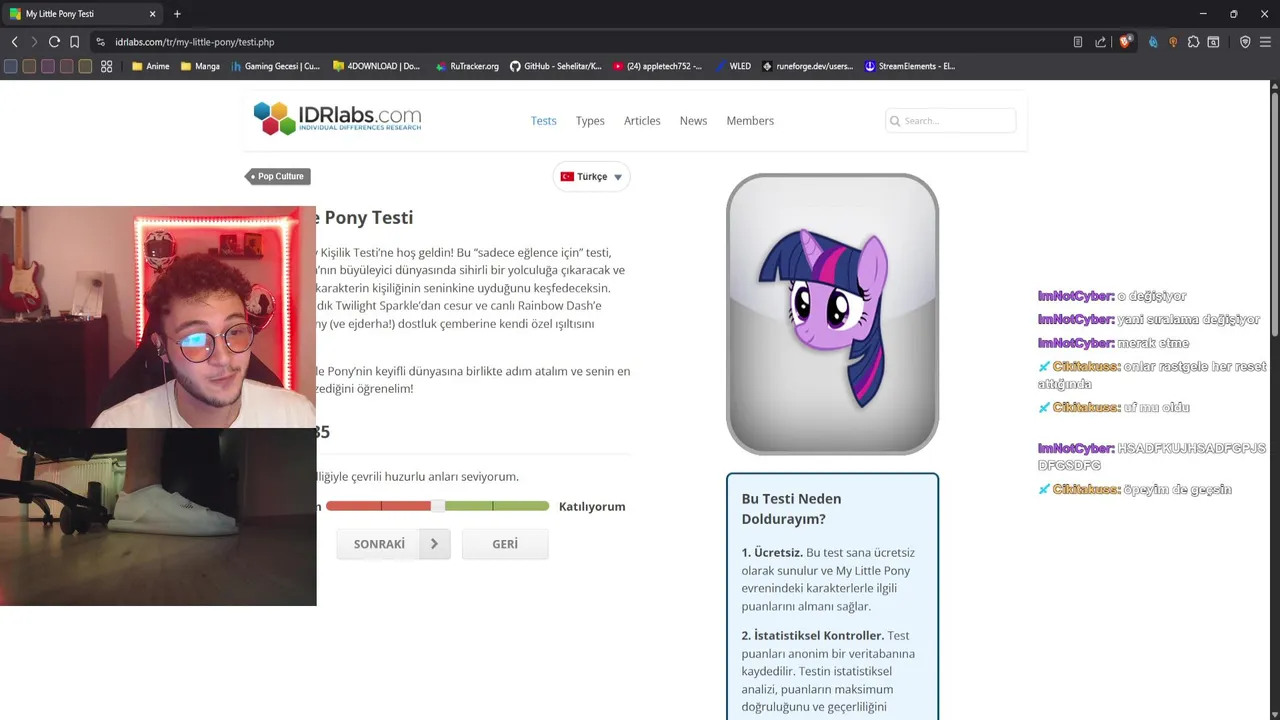Image resolution: width=1280 pixels, height=720 pixels.
Task: Expand the Türkçe language dropdown
Action: pos(591,176)
